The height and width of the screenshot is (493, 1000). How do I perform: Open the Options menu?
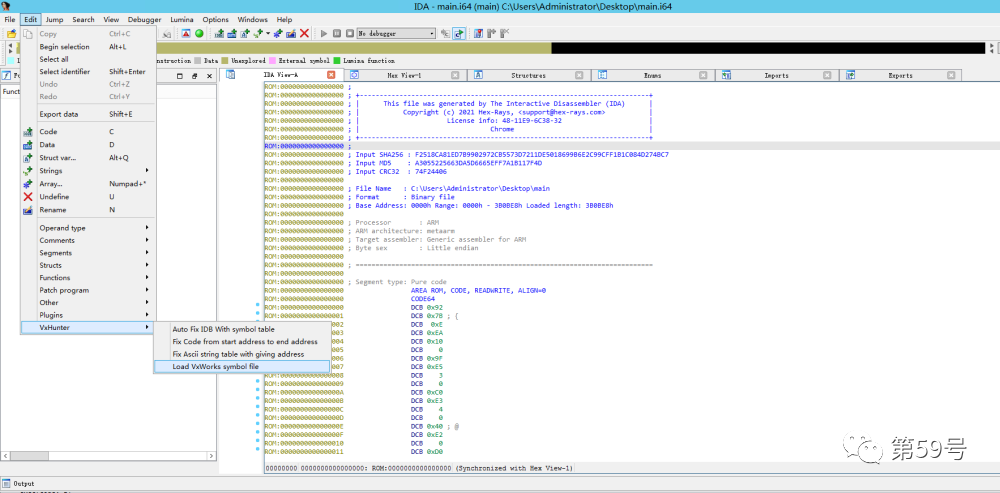216,20
